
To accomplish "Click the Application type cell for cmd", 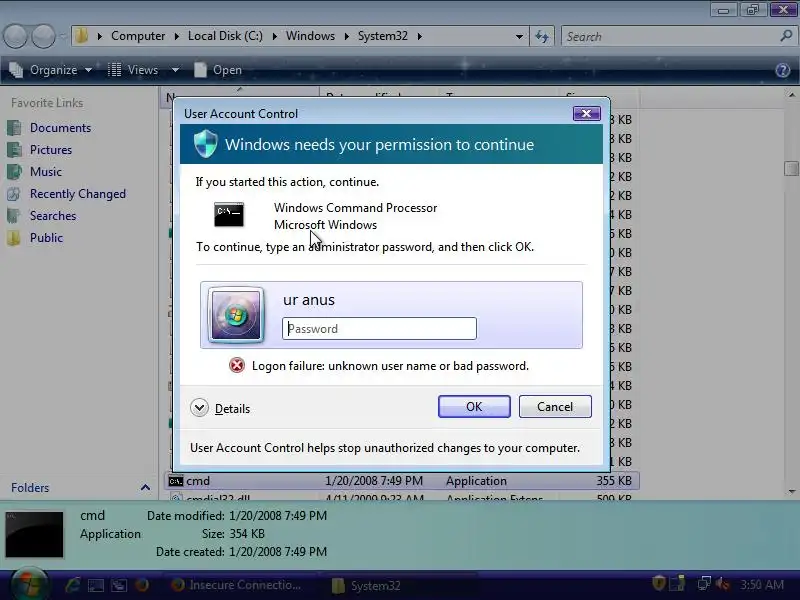I will click(x=476, y=481).
